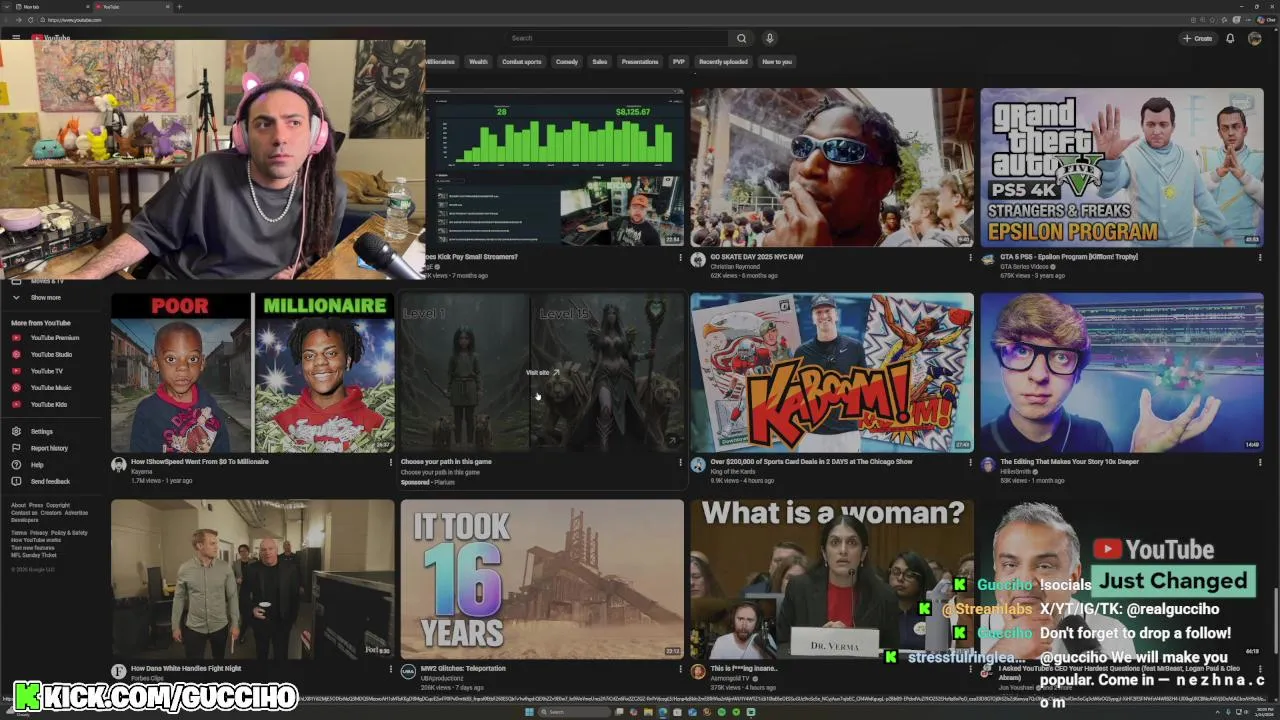
Task: Open the KABOOM sports card thumbnail
Action: pyautogui.click(x=831, y=372)
